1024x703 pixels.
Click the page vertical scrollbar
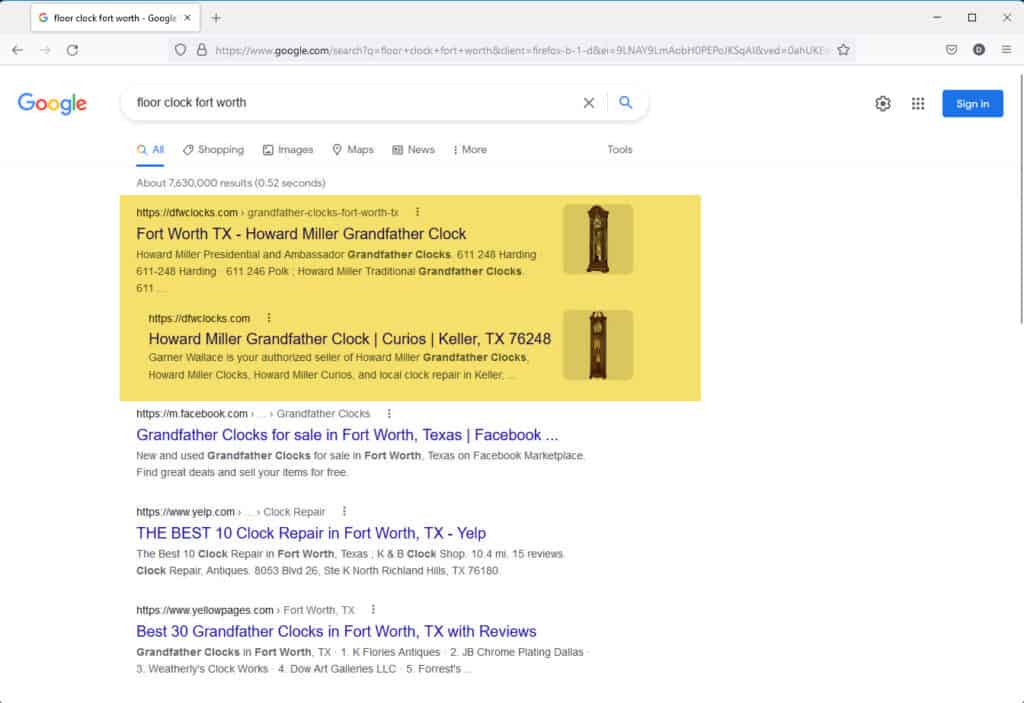(x=1021, y=199)
